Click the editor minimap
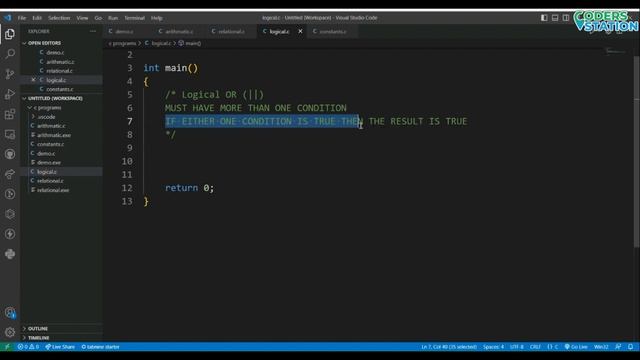 point(615,51)
